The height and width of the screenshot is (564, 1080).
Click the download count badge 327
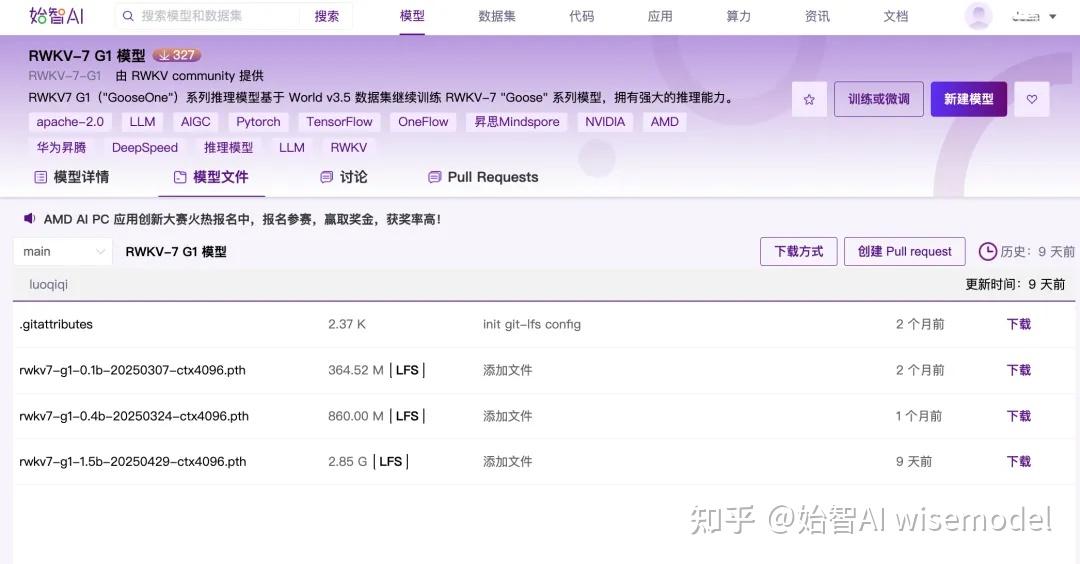tap(177, 55)
